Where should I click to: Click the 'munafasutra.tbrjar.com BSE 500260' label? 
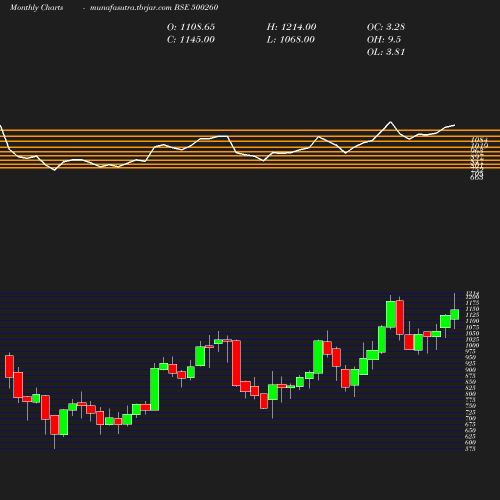154,7
